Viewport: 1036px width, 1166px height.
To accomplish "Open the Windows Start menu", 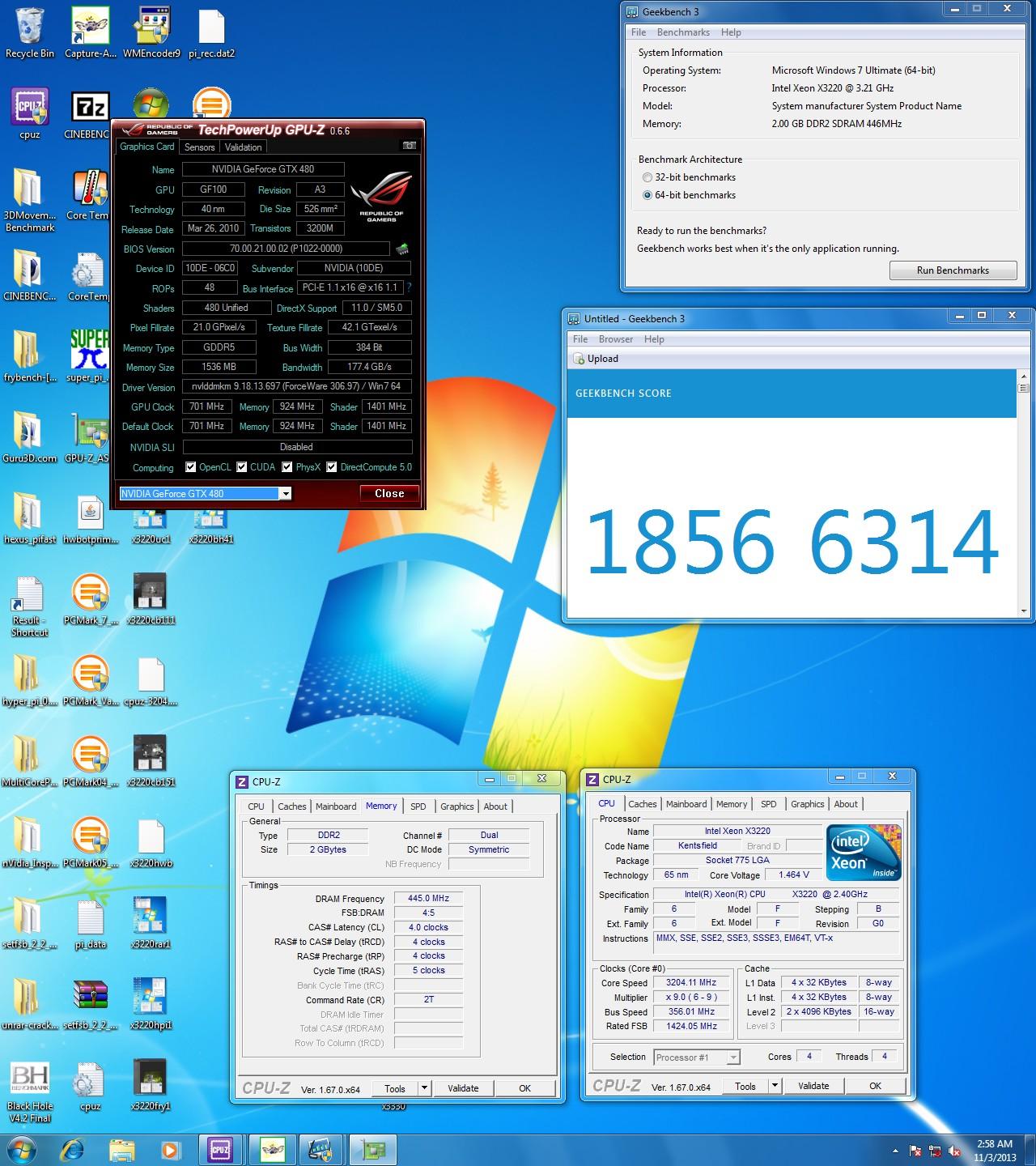I will [21, 1149].
